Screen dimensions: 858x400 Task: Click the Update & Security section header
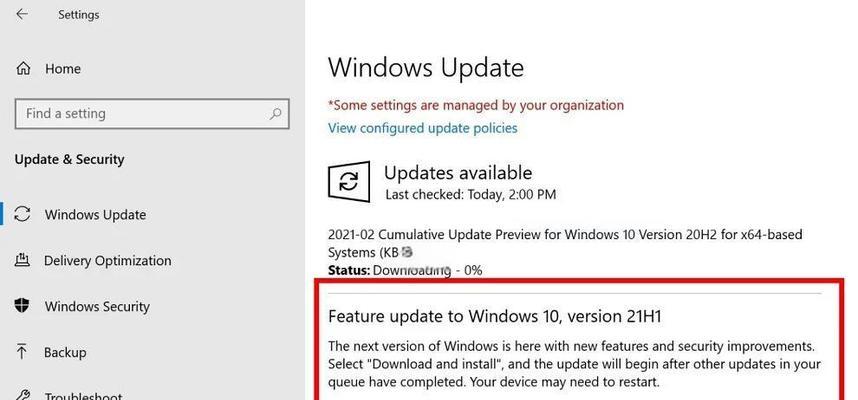click(x=69, y=159)
